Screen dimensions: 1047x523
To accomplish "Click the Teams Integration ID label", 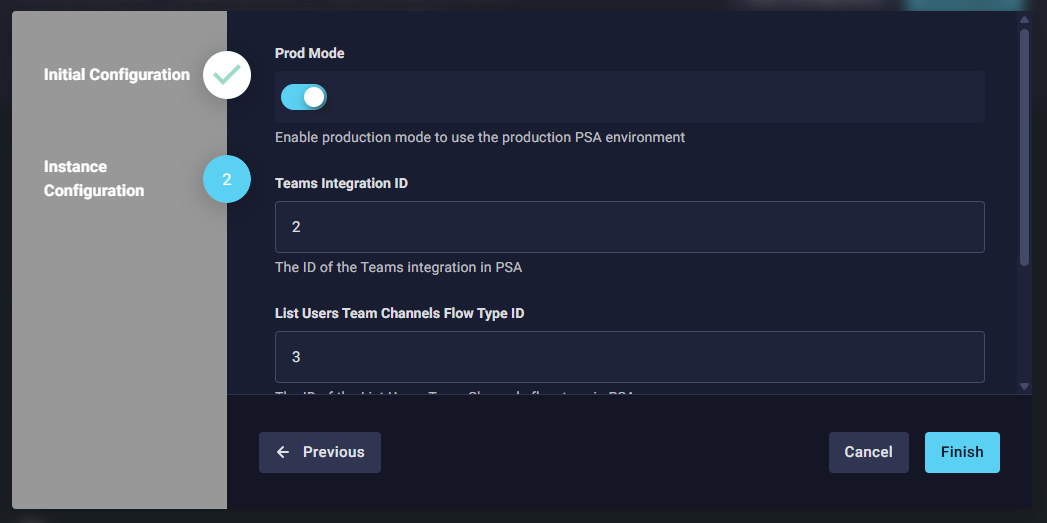I will click(341, 183).
